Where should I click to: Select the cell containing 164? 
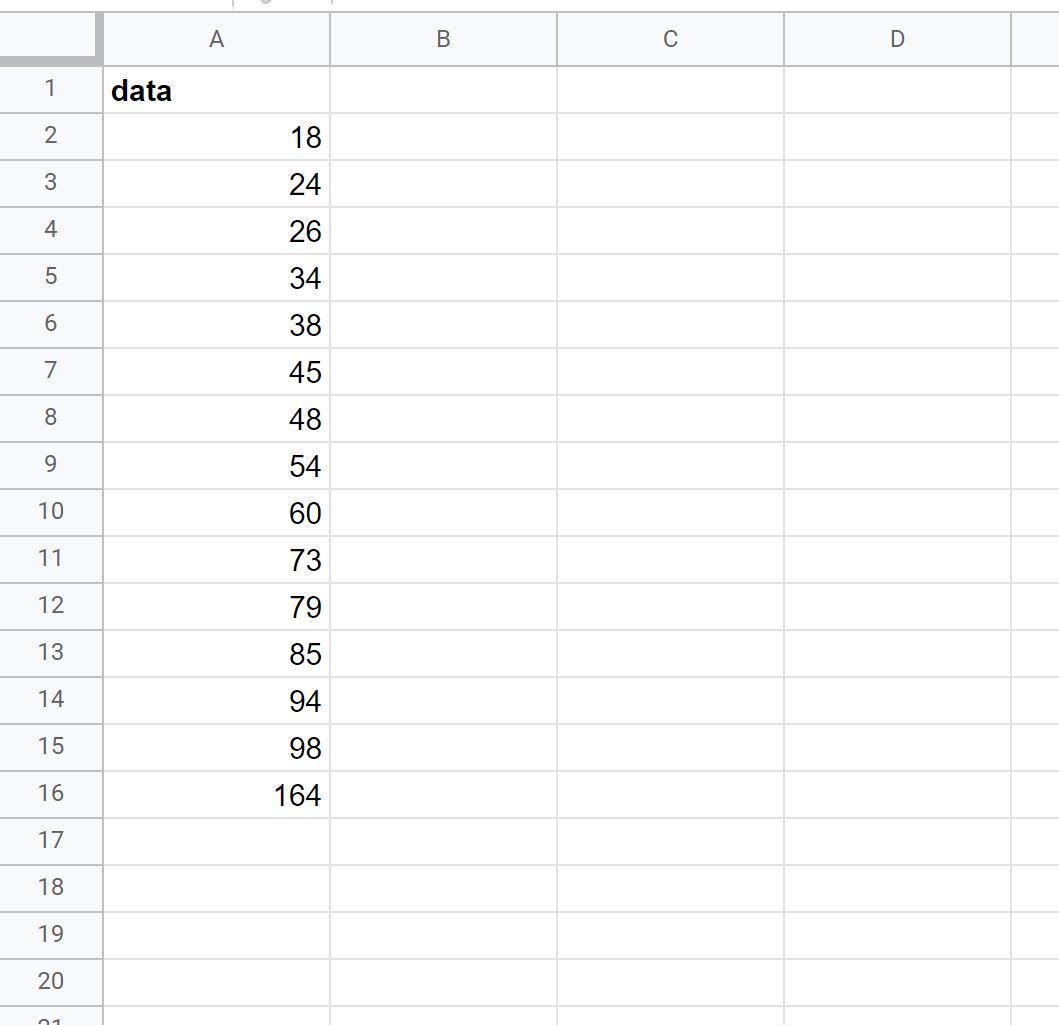[216, 794]
